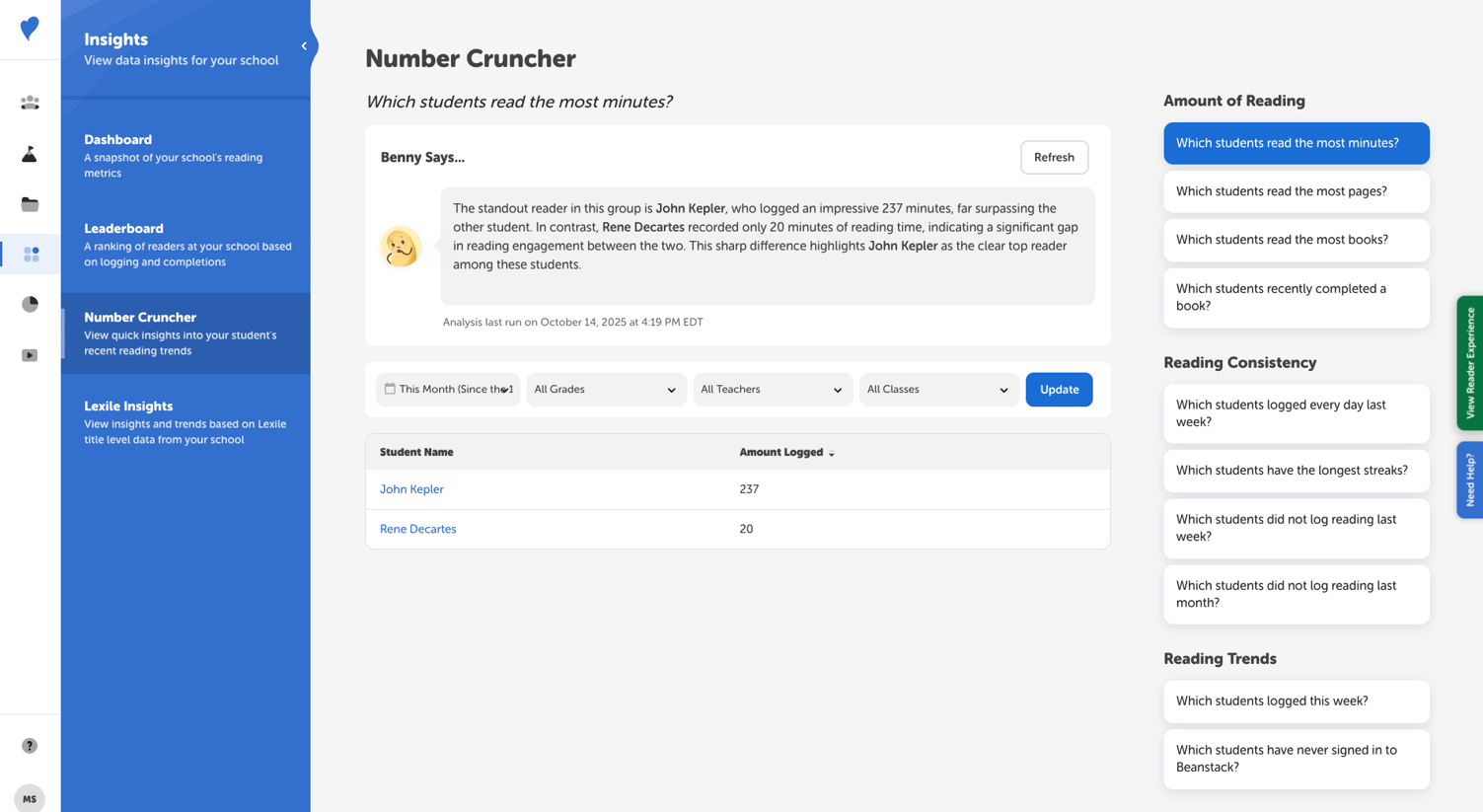Click the Refresh button for Benny Says
The image size is (1483, 812).
1054,157
